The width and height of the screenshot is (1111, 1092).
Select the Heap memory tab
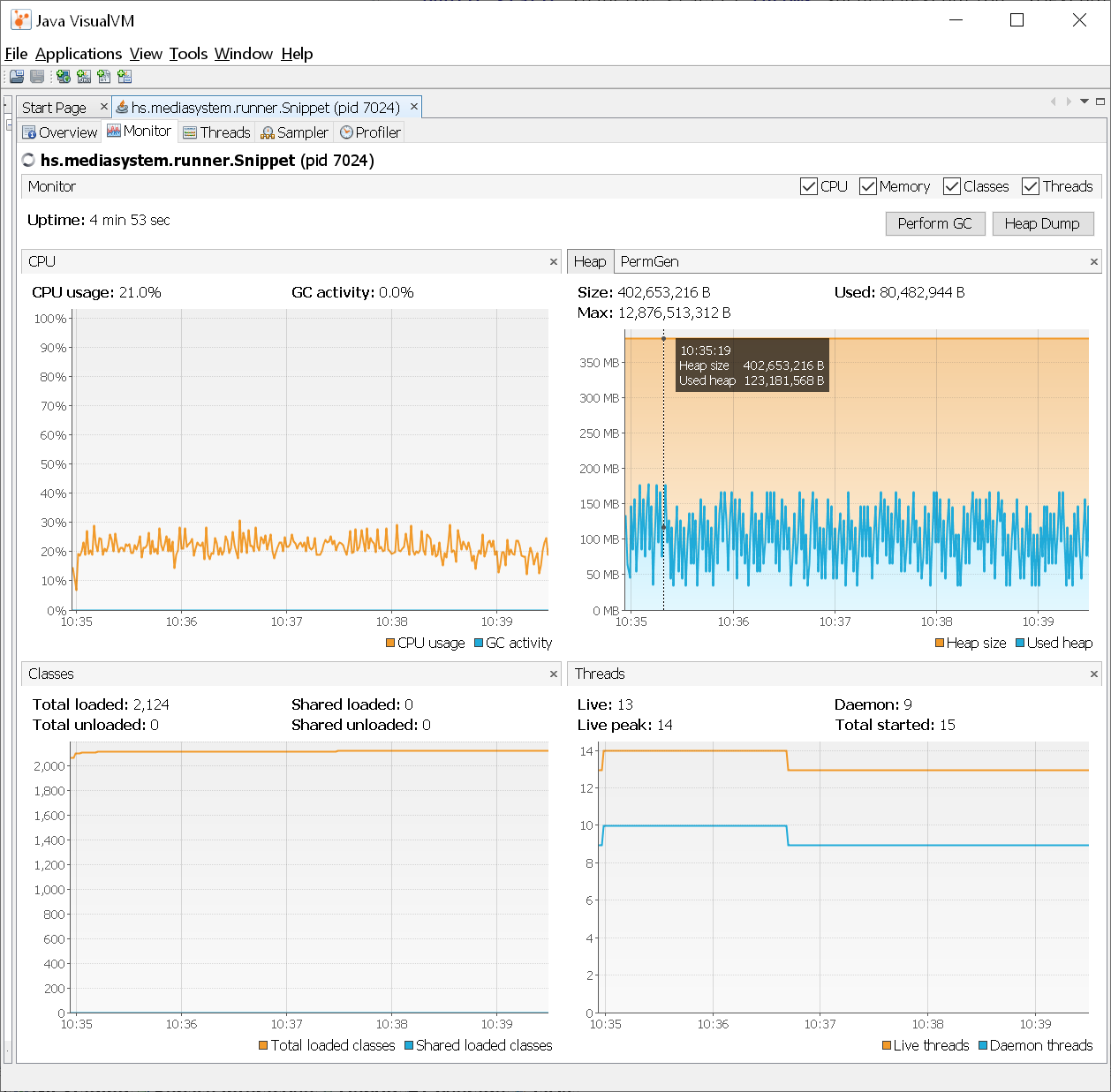pos(590,261)
